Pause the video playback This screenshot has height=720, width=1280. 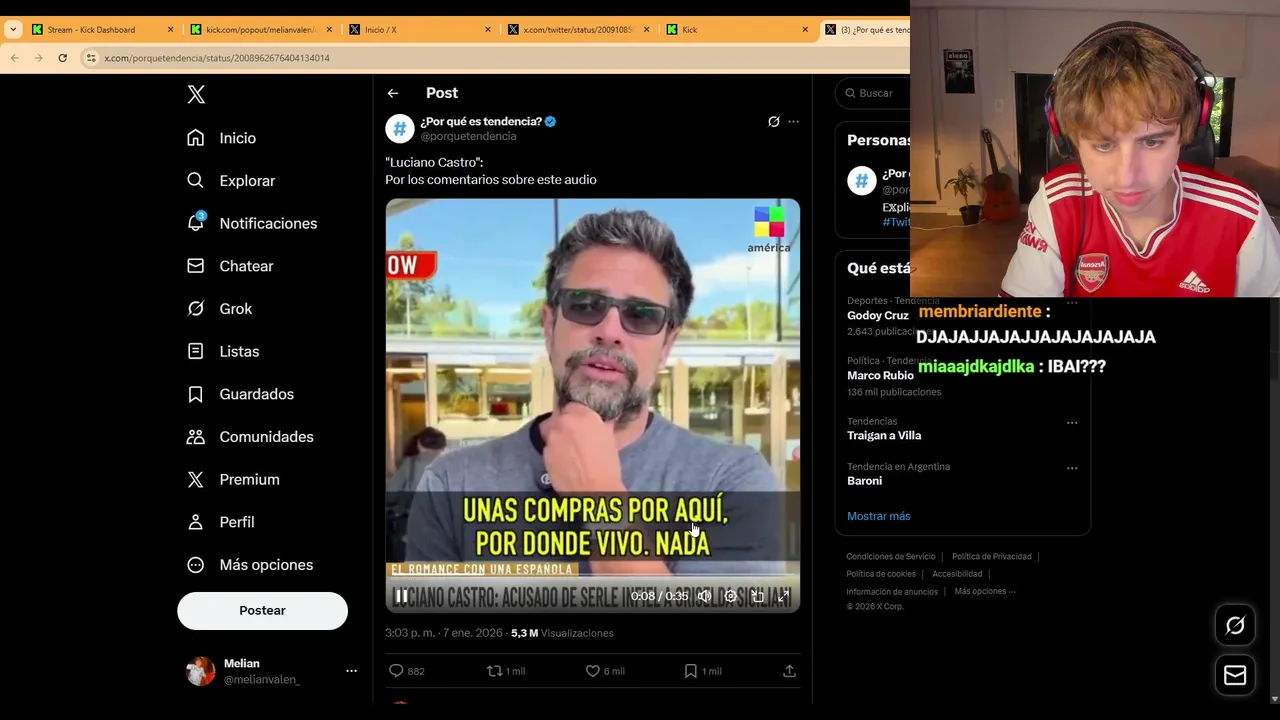click(401, 596)
